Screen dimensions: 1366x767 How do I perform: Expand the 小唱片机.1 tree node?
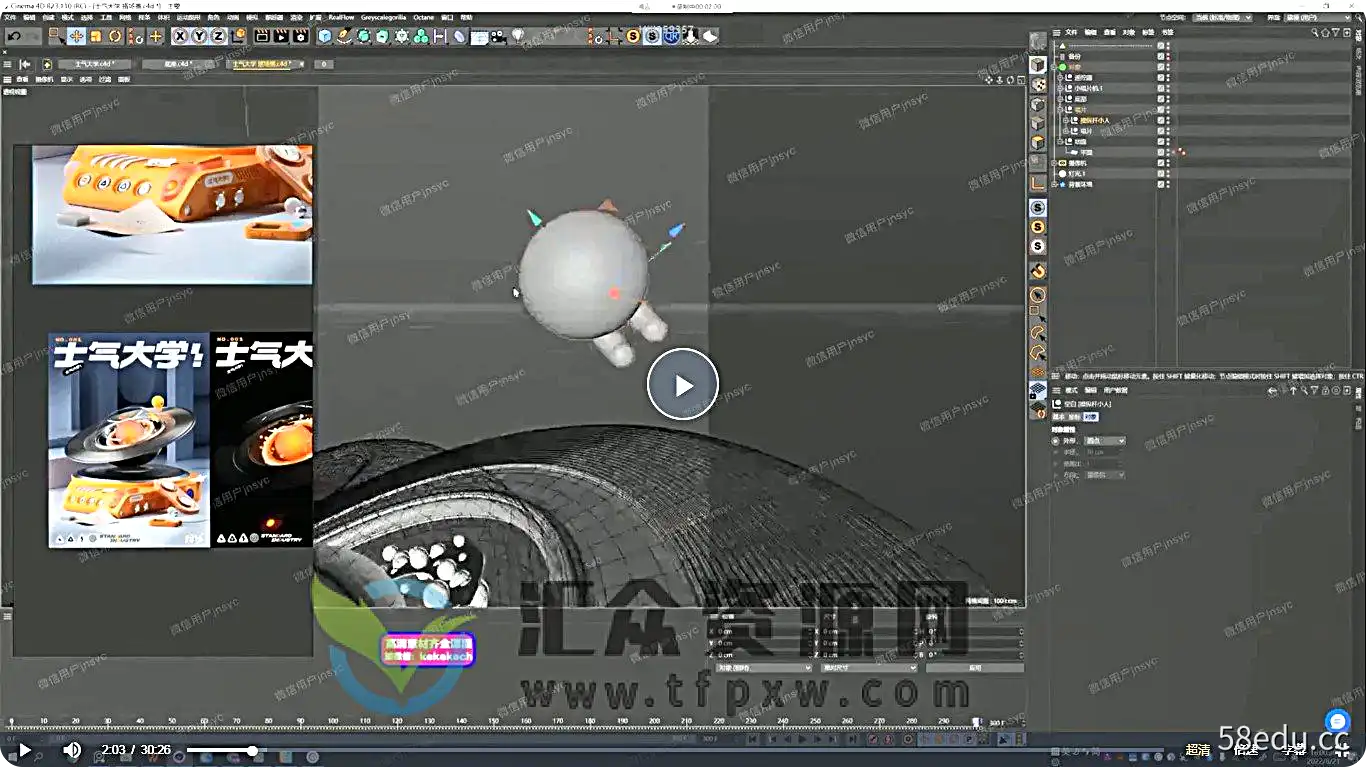point(1061,88)
